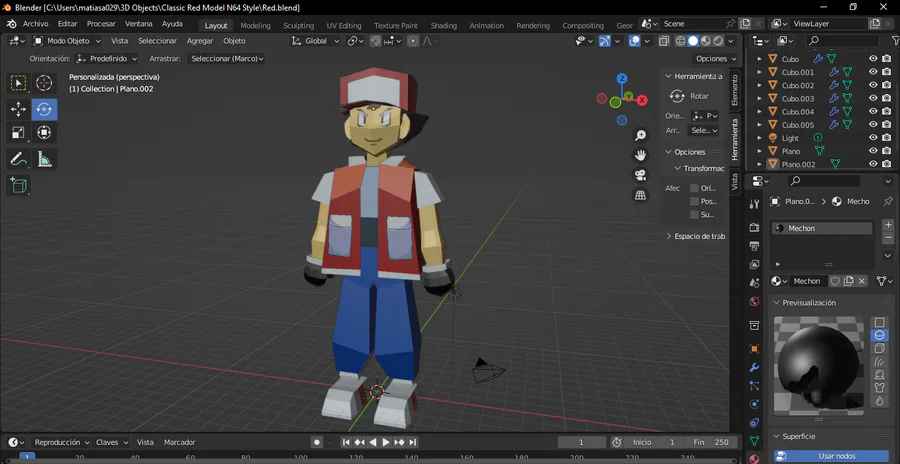Screen dimensions: 900x464
Task: Open the Agregar menu in viewport
Action: tap(200, 41)
